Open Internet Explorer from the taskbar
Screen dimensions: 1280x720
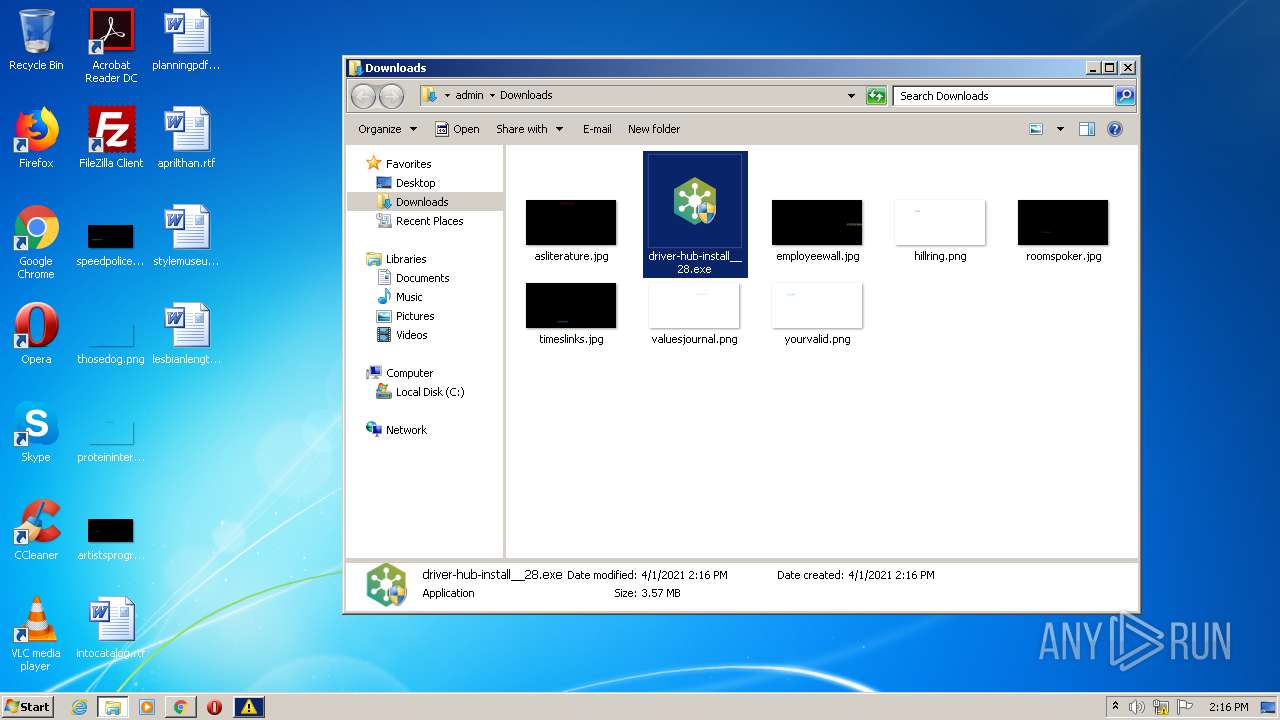pyautogui.click(x=79, y=707)
